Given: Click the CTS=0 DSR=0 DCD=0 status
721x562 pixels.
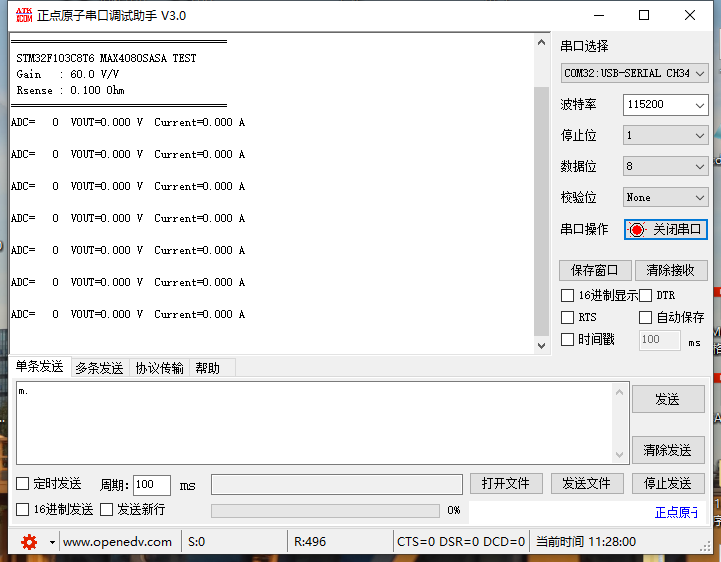Looking at the screenshot, I should pos(461,542).
